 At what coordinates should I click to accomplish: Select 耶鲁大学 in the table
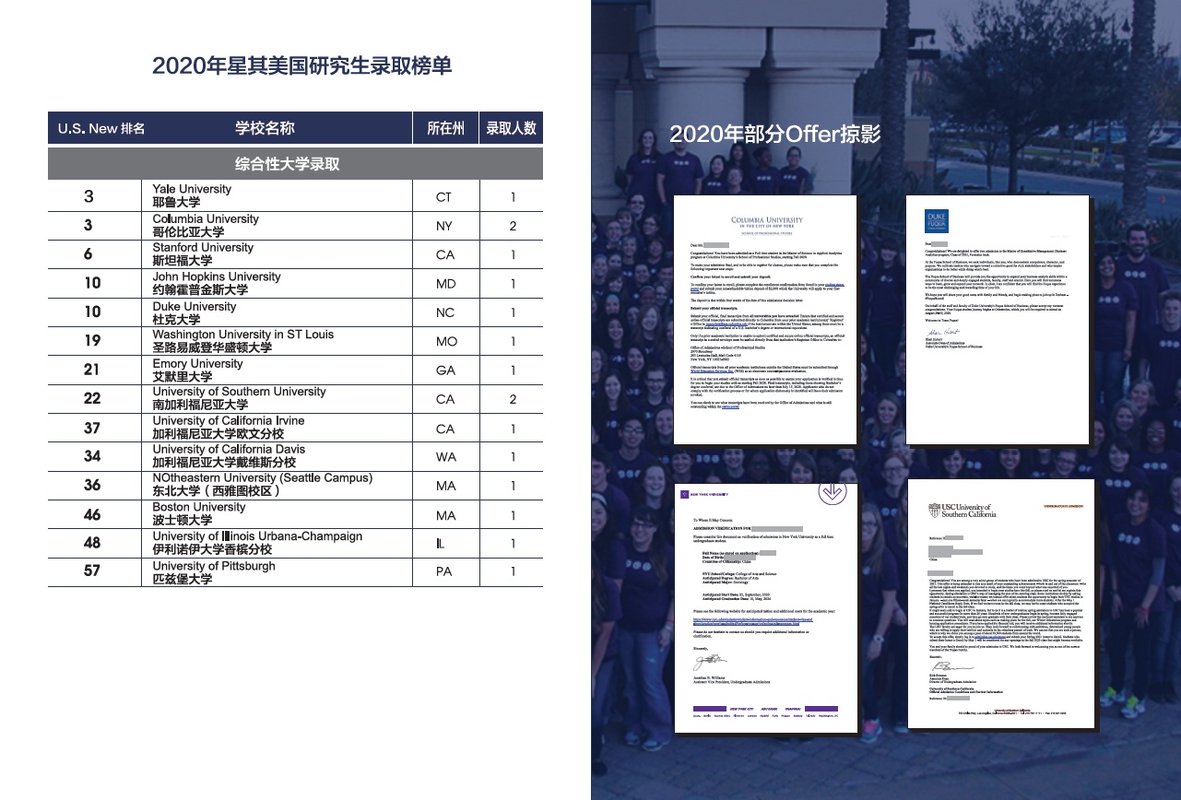click(176, 202)
